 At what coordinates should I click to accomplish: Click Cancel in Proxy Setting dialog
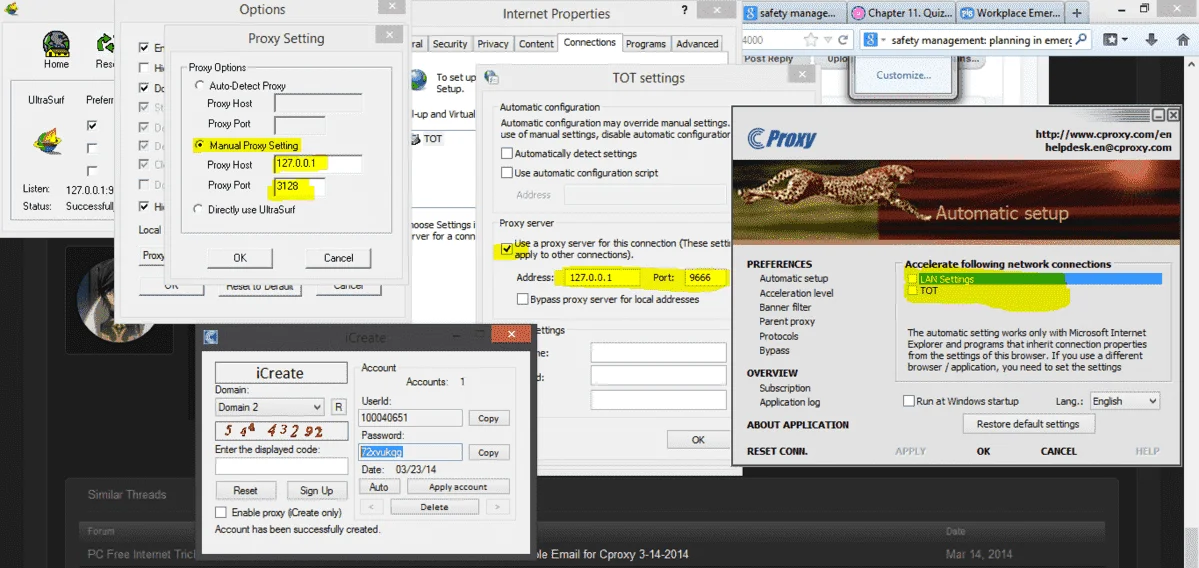point(338,258)
